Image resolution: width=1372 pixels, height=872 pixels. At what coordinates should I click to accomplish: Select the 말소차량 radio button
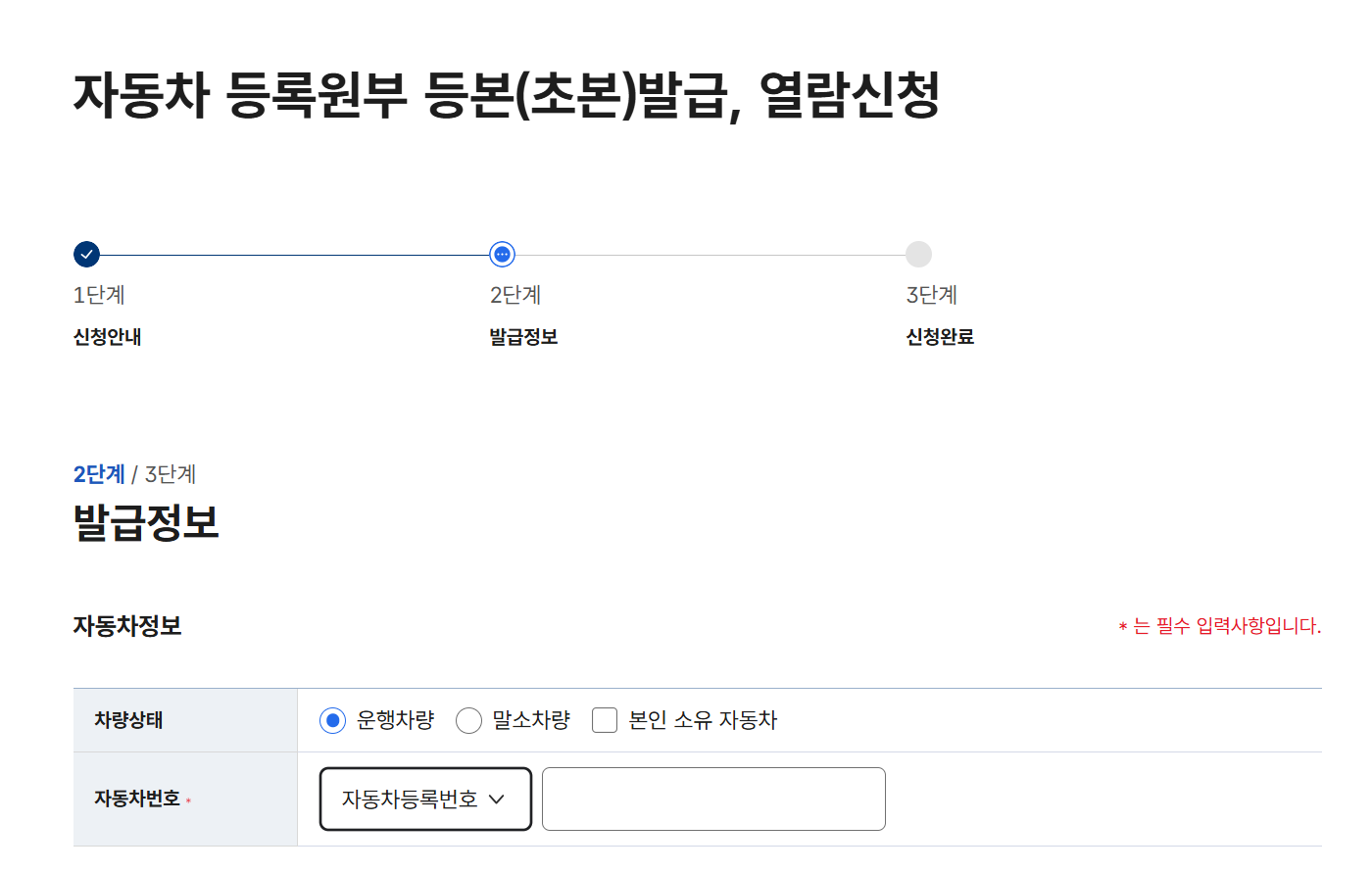[x=468, y=719]
